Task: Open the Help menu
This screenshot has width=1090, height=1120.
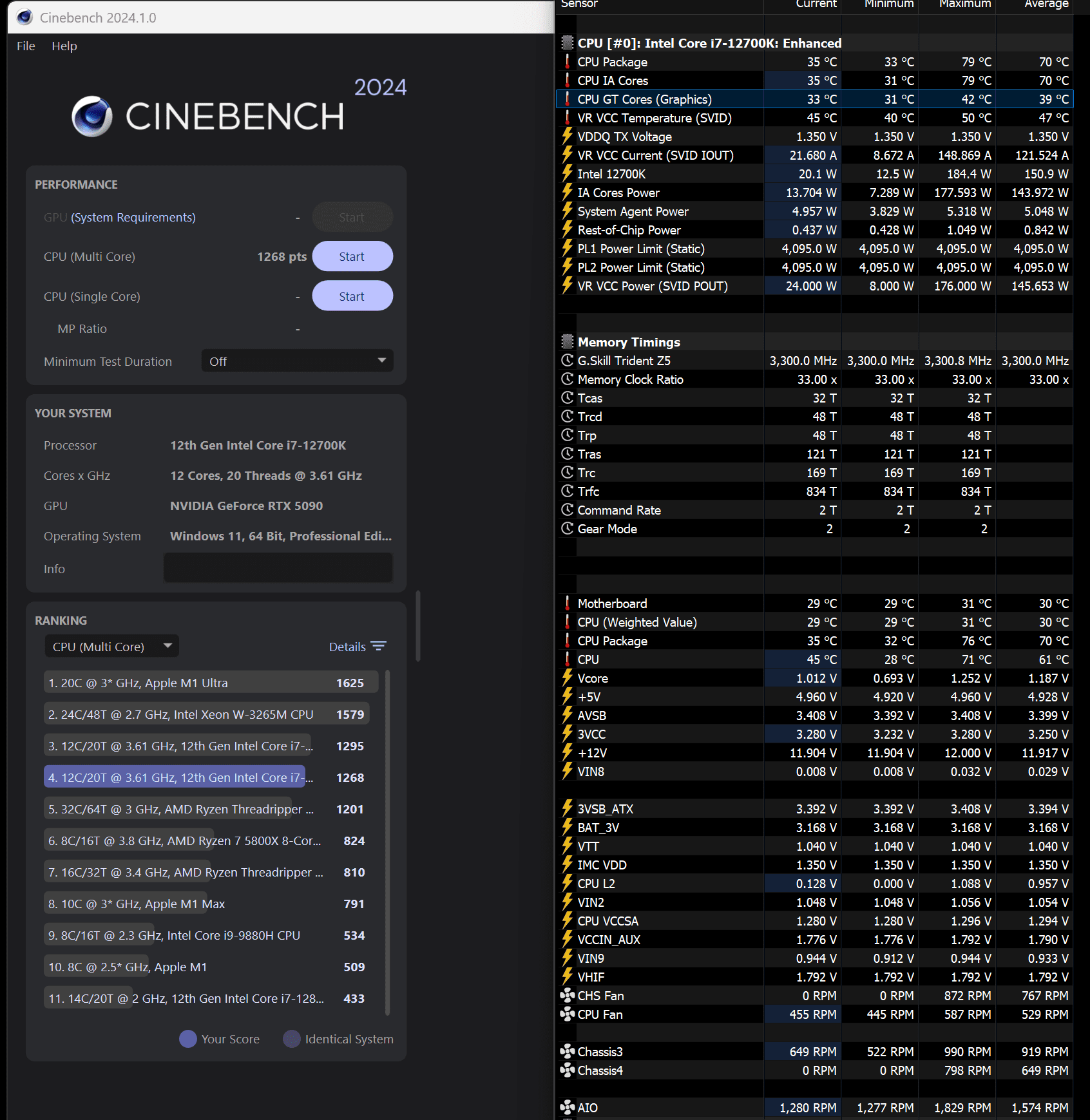Action: (x=64, y=46)
